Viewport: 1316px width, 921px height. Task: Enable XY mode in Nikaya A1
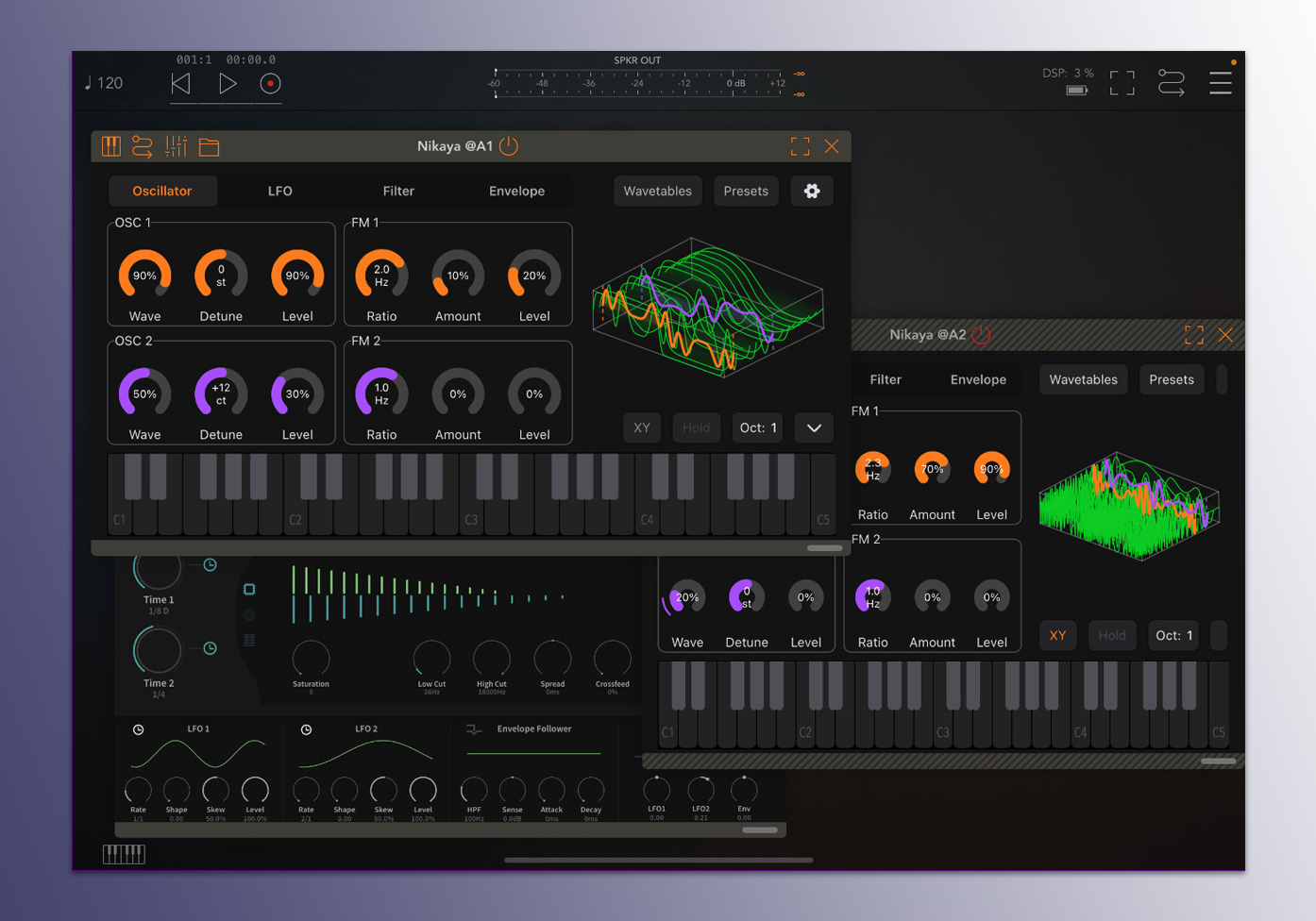642,427
